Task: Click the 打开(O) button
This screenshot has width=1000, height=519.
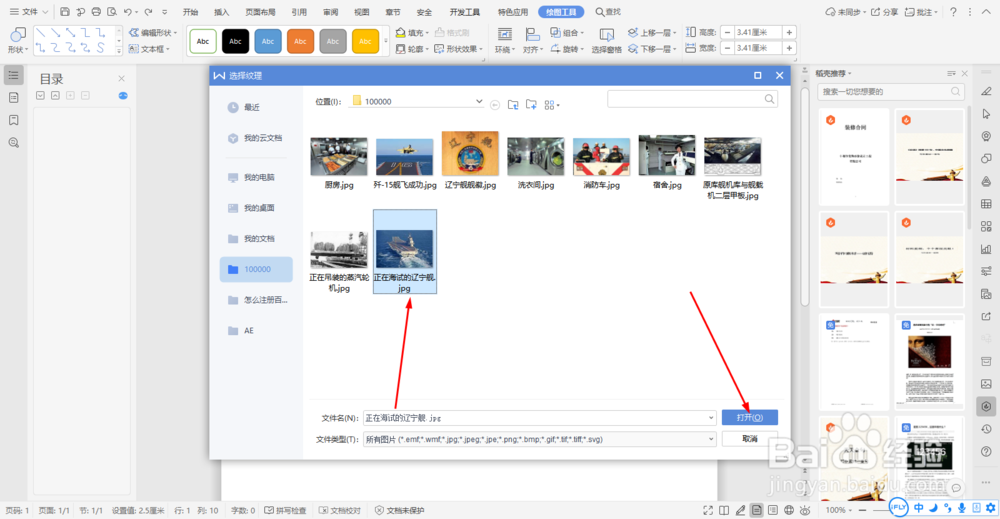Action: (x=749, y=418)
